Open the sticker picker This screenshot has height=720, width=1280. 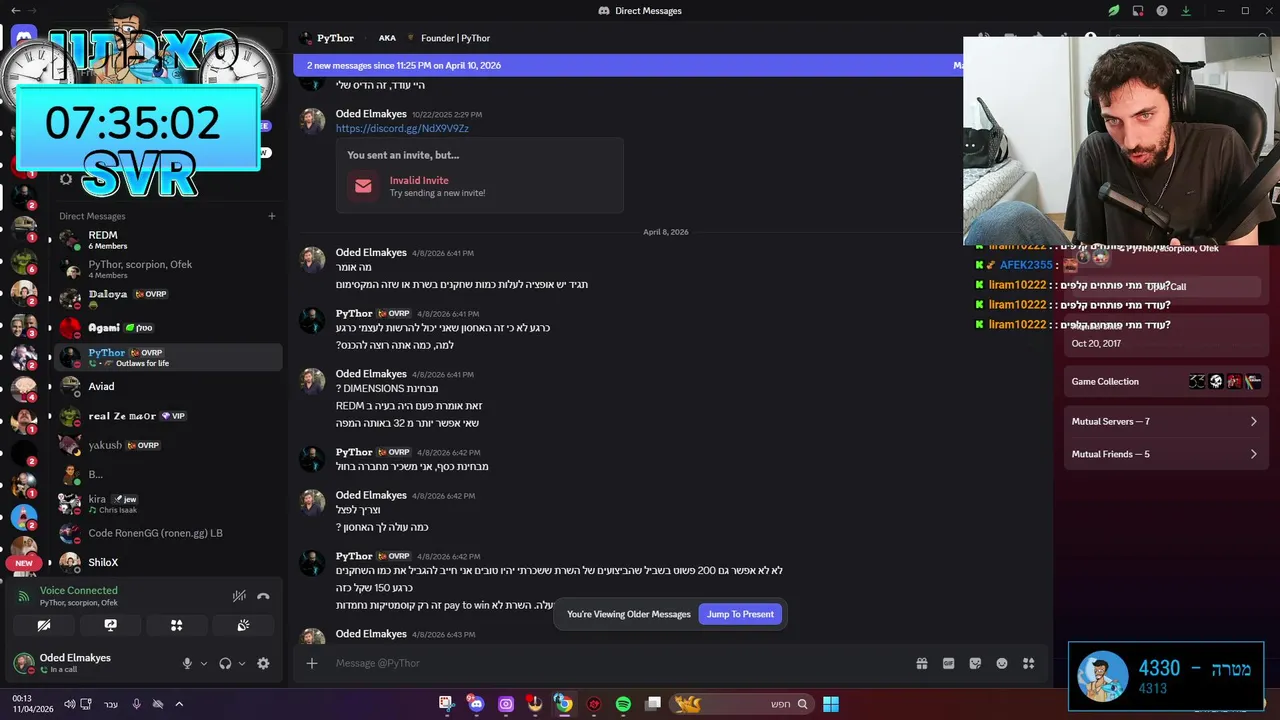[x=975, y=663]
